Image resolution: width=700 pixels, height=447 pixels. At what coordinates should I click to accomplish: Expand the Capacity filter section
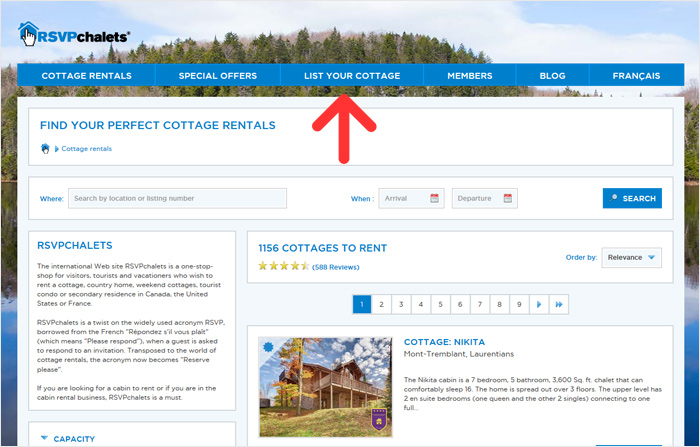pyautogui.click(x=67, y=439)
